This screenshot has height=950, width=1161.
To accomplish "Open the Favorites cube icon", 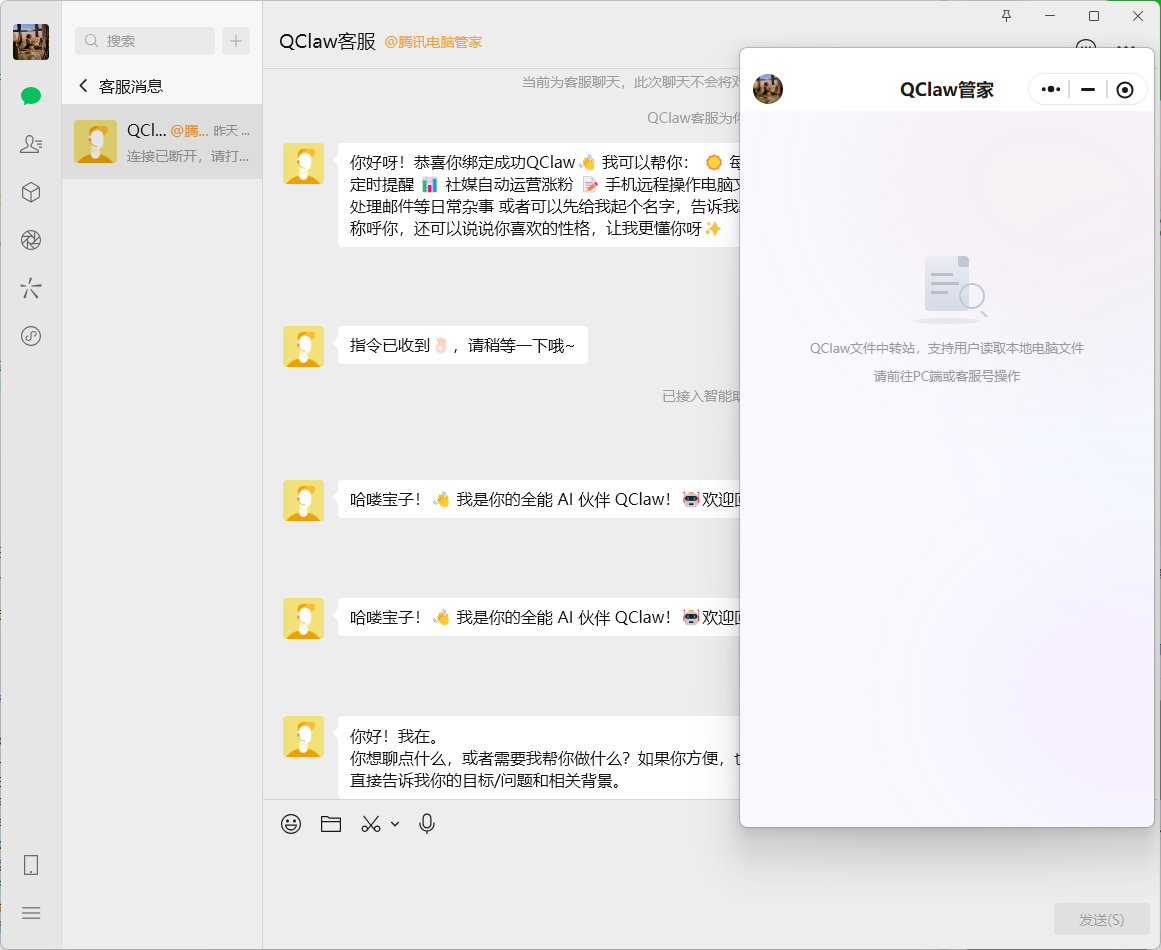I will (x=31, y=192).
